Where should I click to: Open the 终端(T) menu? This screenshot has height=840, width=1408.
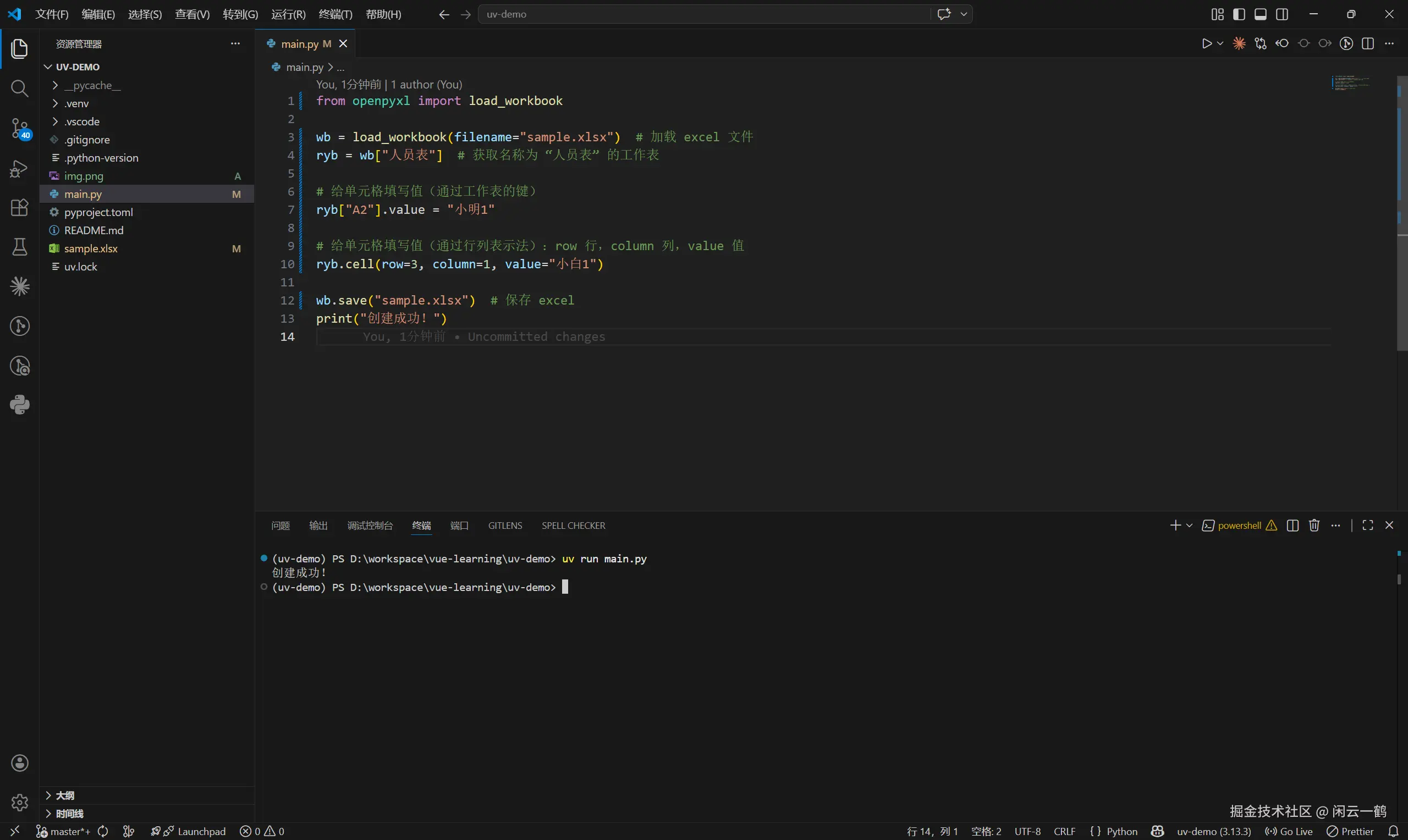tap(335, 14)
